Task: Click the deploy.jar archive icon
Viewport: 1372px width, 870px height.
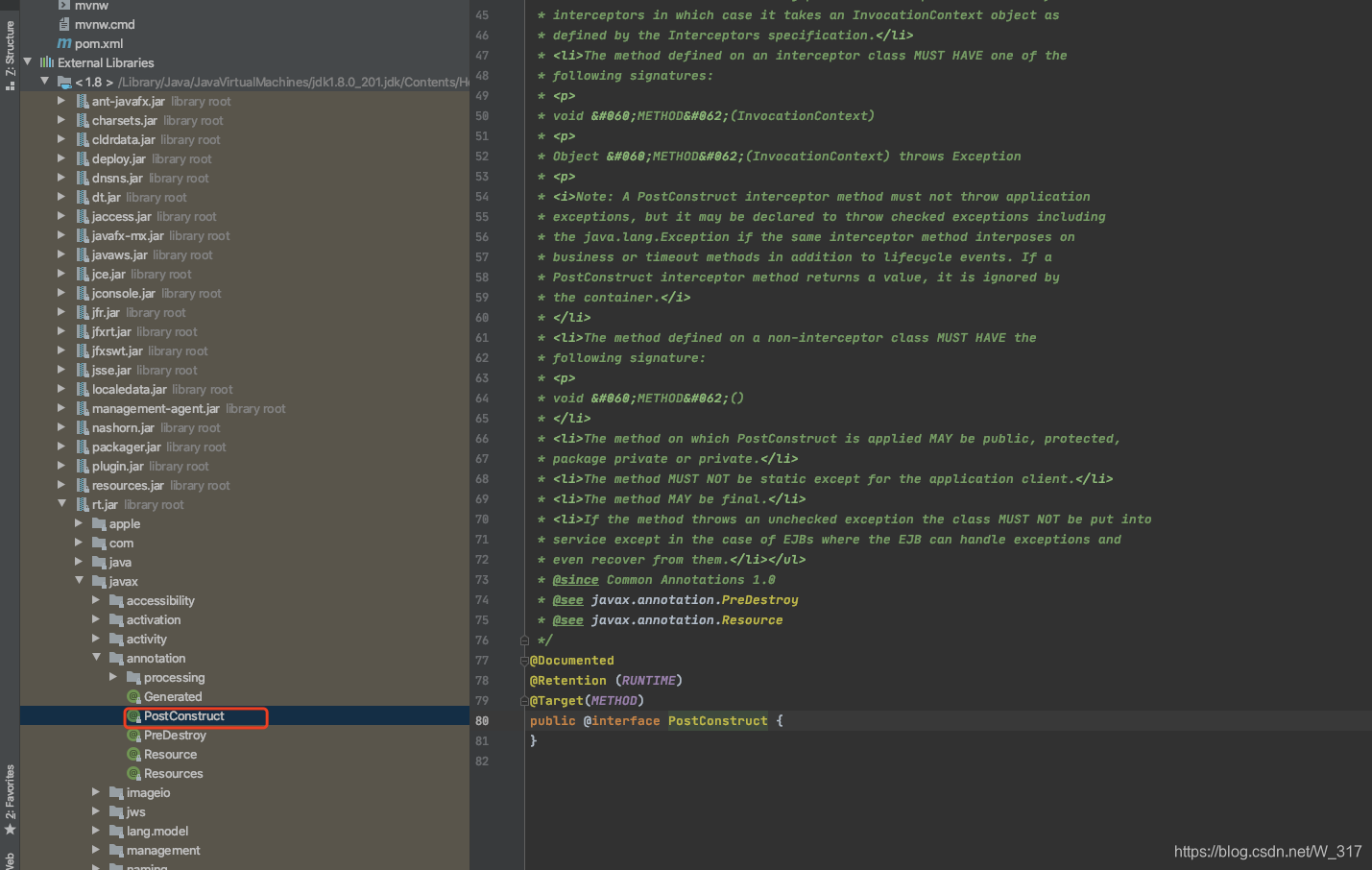Action: tap(83, 158)
